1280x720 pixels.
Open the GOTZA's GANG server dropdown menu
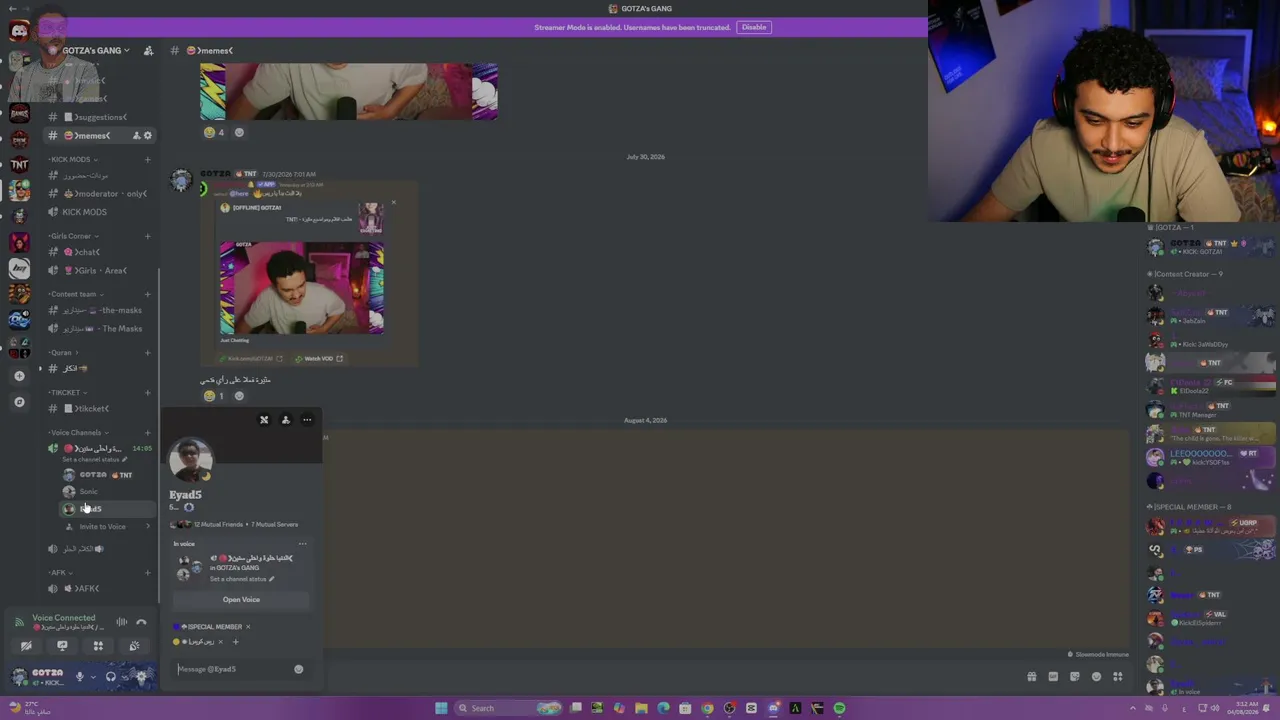point(95,50)
